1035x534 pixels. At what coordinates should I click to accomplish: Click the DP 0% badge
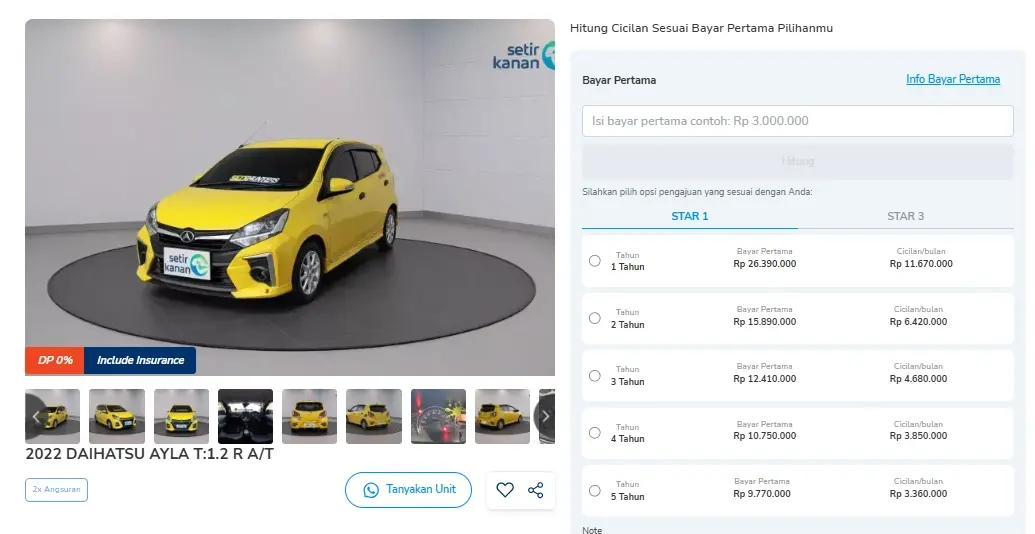pyautogui.click(x=55, y=360)
